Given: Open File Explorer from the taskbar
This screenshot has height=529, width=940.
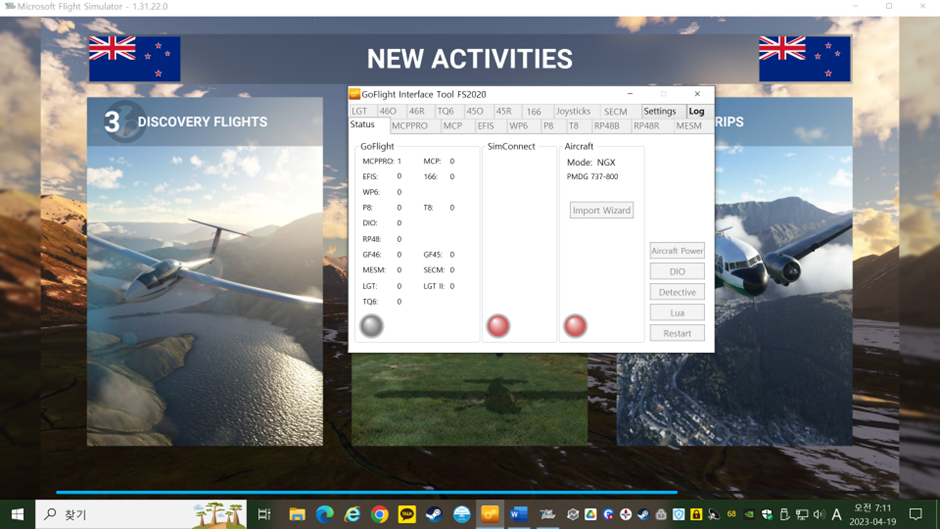Looking at the screenshot, I should (x=297, y=515).
